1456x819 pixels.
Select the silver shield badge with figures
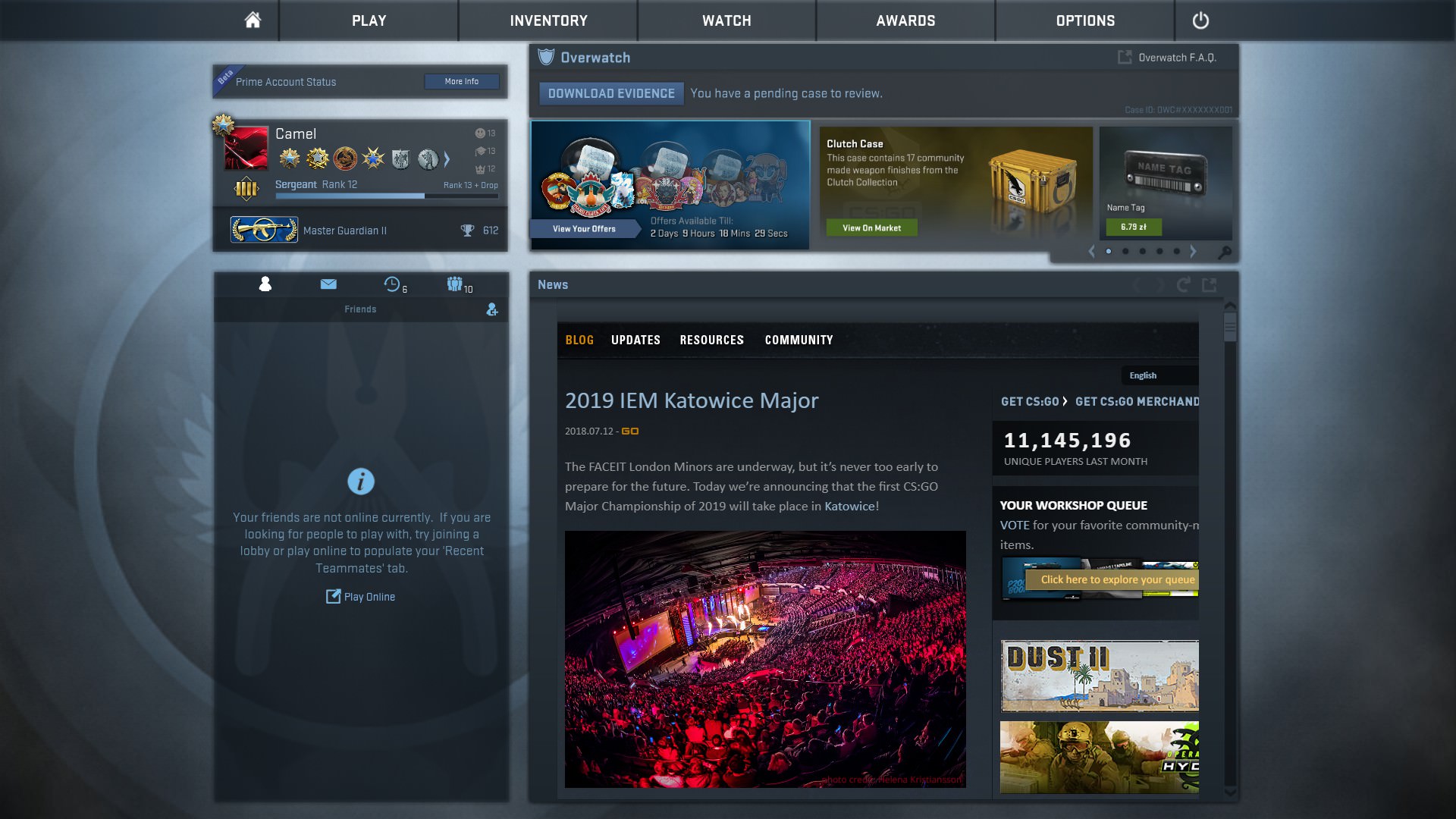click(x=400, y=158)
